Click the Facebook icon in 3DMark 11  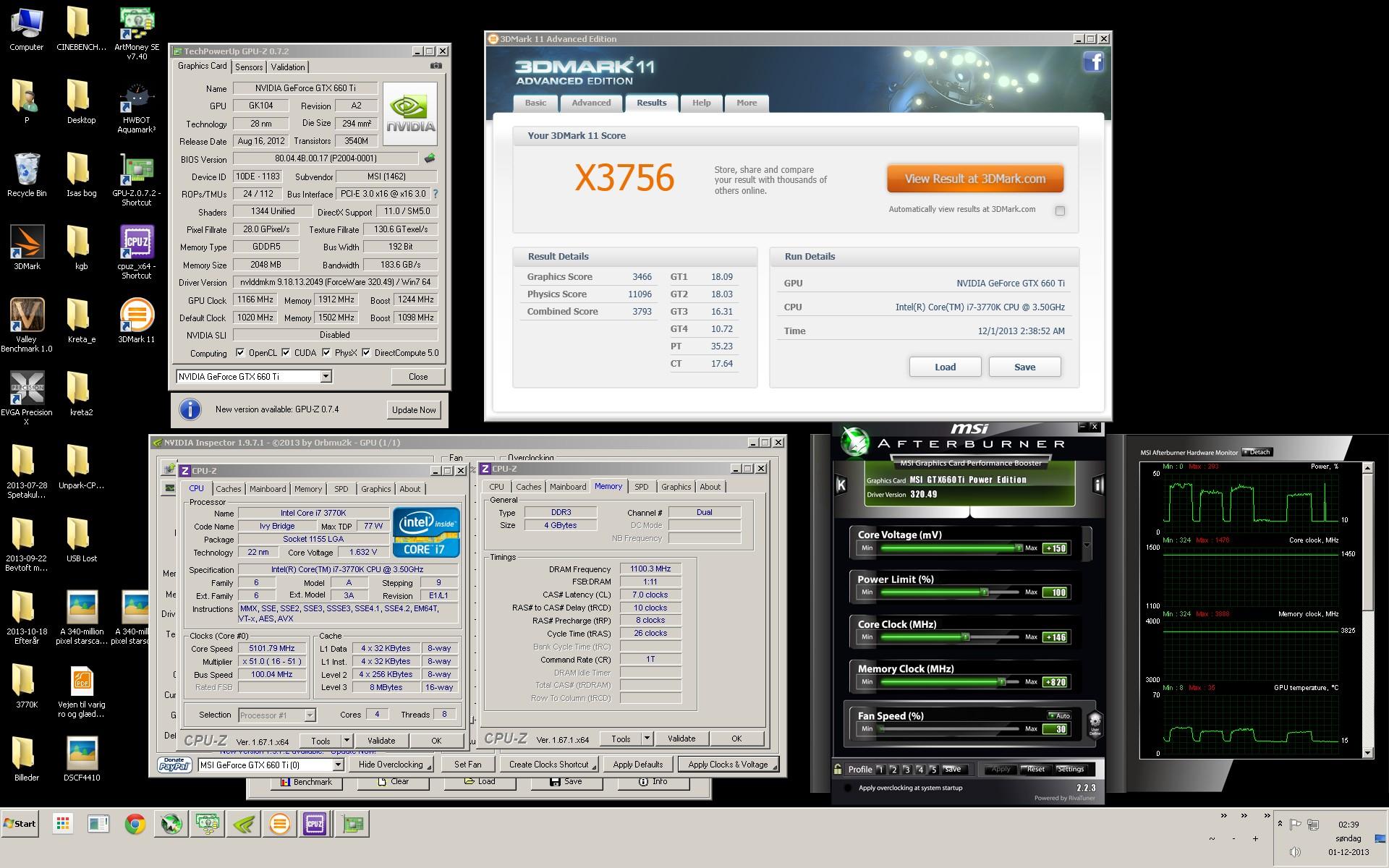point(1093,61)
